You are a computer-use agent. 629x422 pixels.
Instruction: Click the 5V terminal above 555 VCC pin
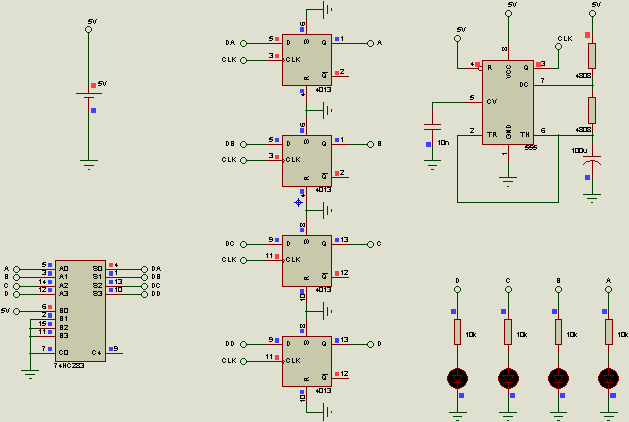[x=508, y=14]
